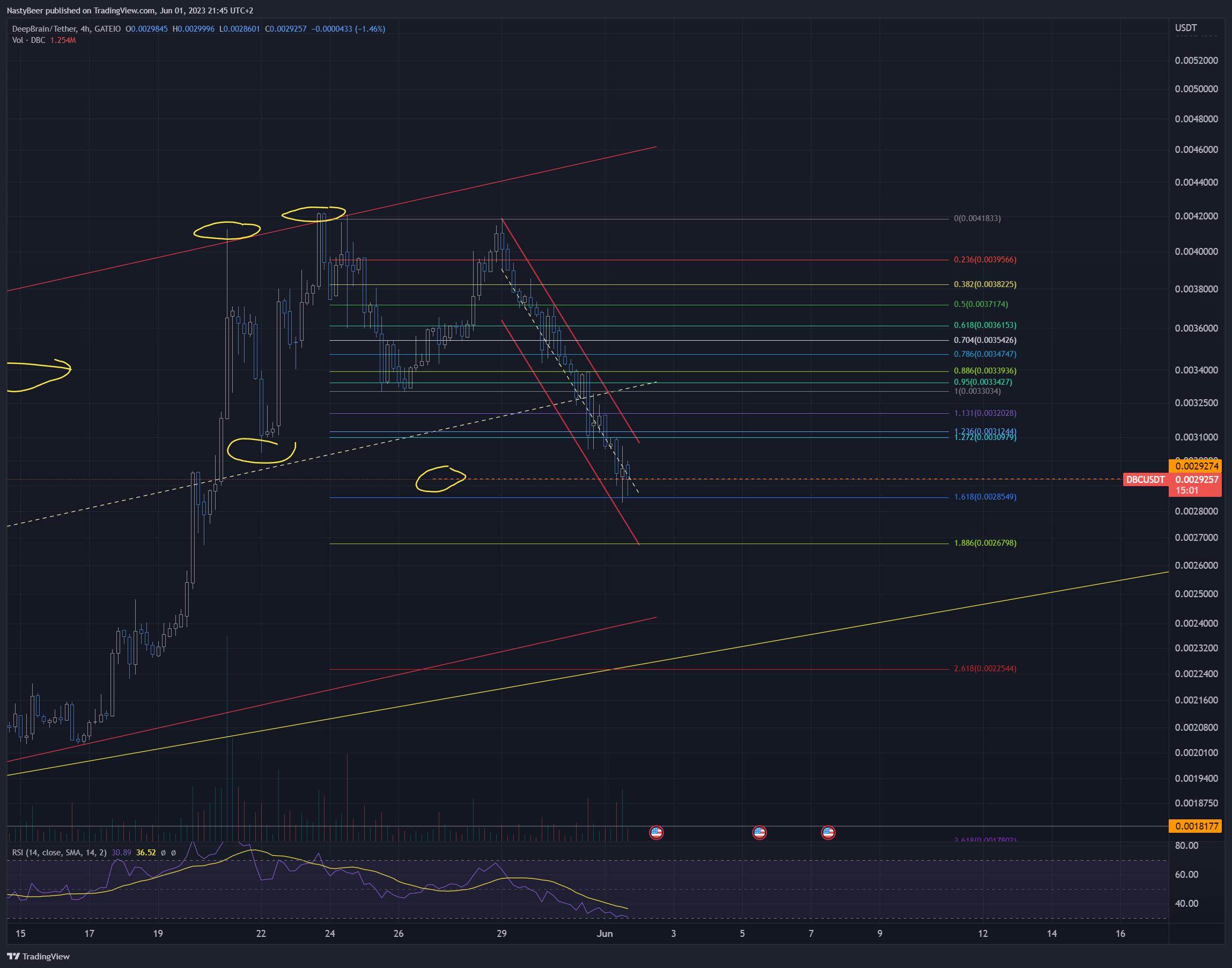
Task: Click the Fibonacci 1.618(0.0028549) level label
Action: click(x=985, y=497)
